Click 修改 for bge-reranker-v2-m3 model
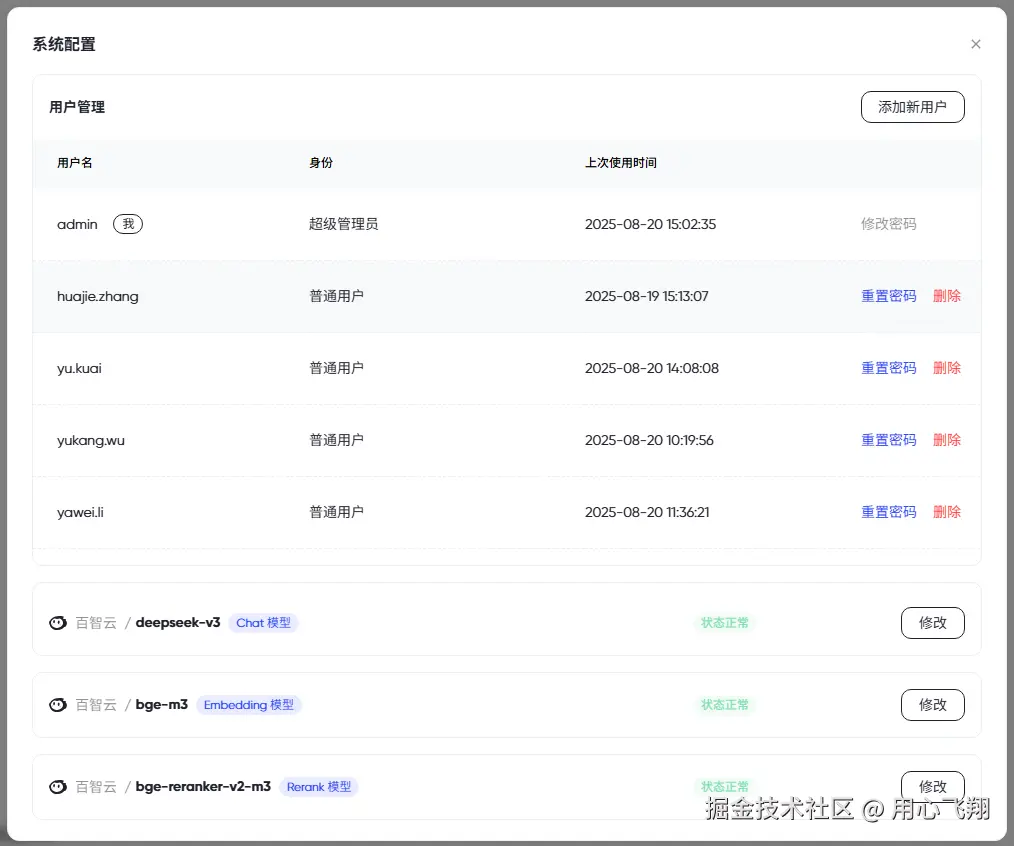 pos(933,786)
